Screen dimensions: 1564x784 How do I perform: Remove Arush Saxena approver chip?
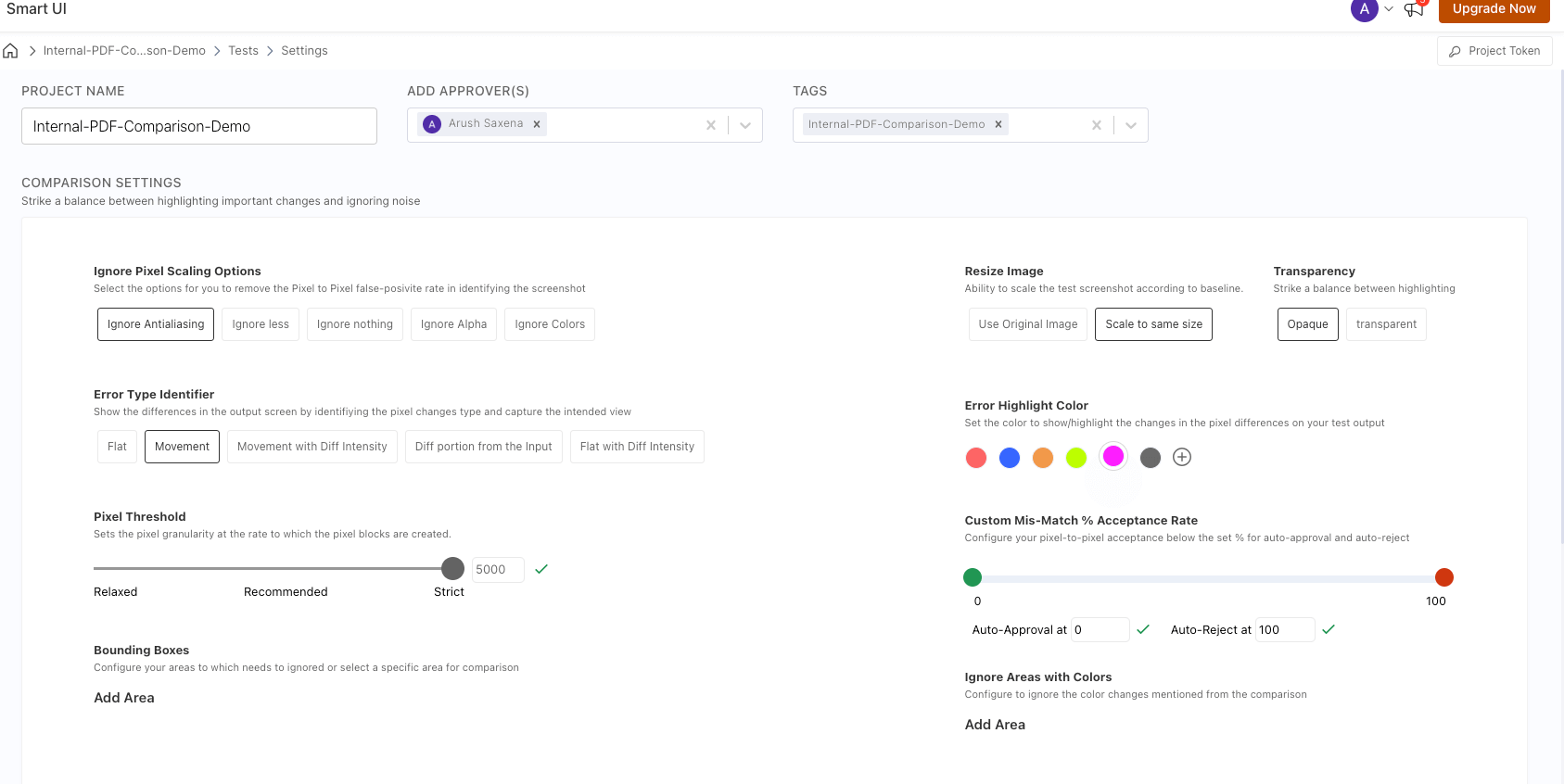point(537,124)
